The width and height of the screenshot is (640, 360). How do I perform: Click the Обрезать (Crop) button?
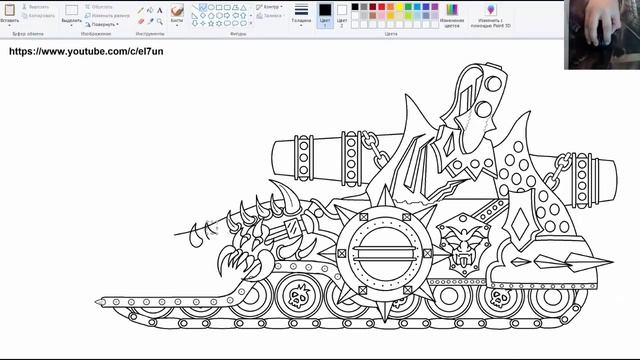coord(98,7)
